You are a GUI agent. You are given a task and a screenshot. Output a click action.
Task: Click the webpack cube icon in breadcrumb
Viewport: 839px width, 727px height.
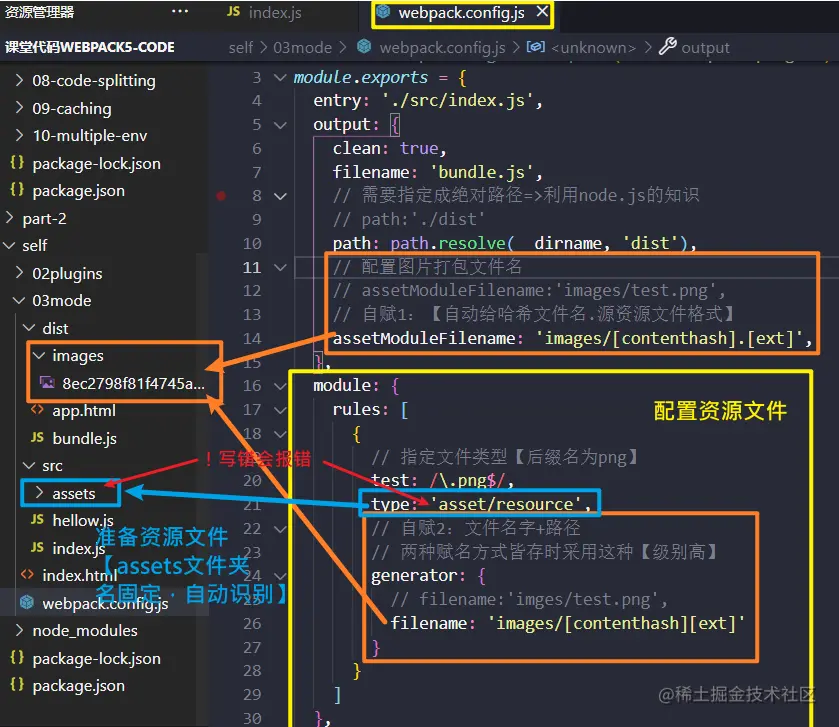pos(364,47)
